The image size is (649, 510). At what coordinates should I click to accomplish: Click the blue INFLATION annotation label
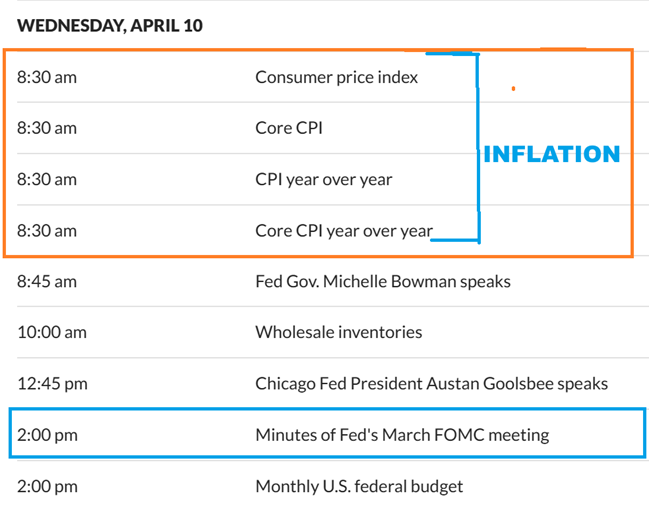click(551, 154)
